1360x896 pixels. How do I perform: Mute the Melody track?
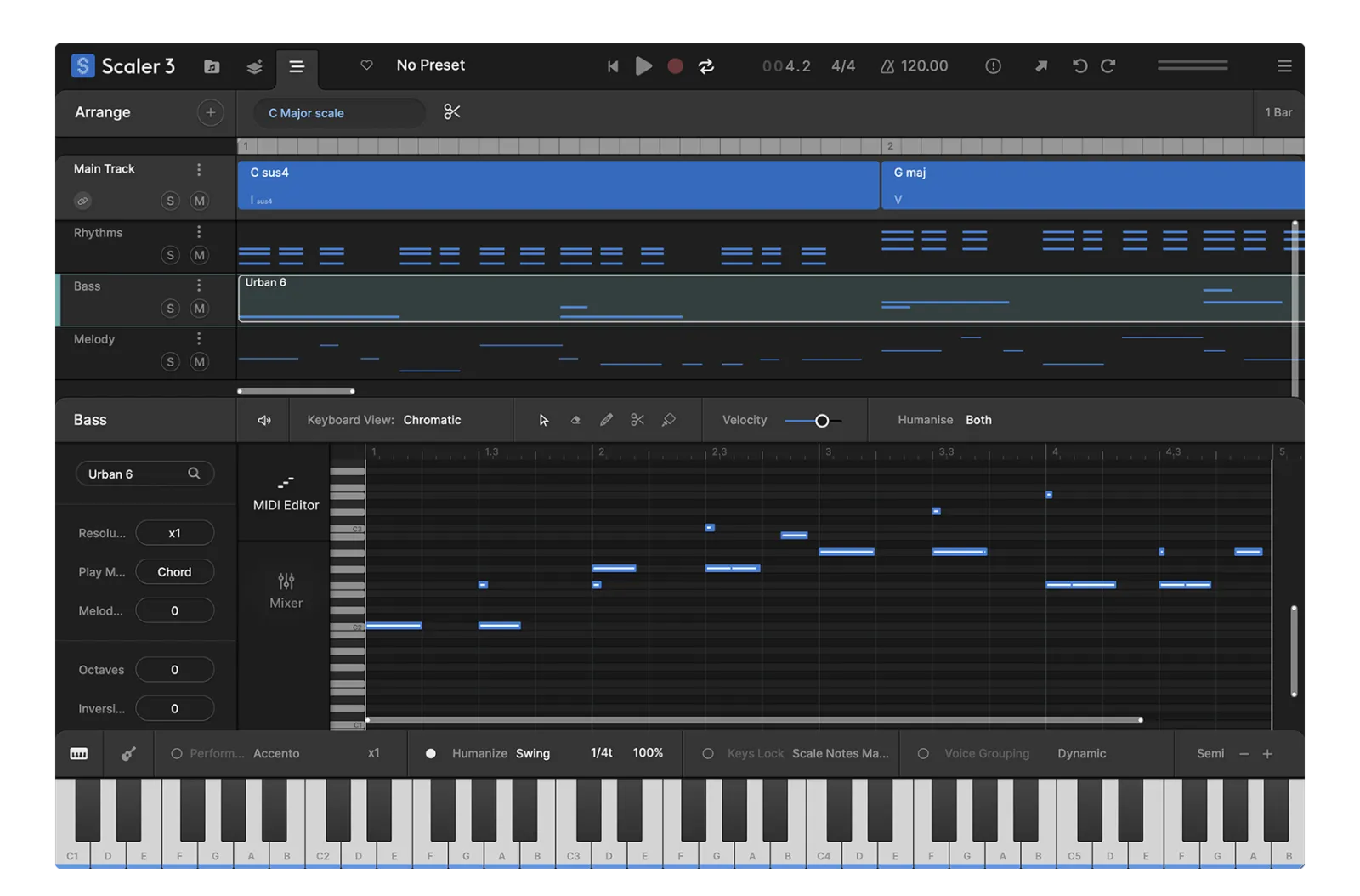point(199,362)
